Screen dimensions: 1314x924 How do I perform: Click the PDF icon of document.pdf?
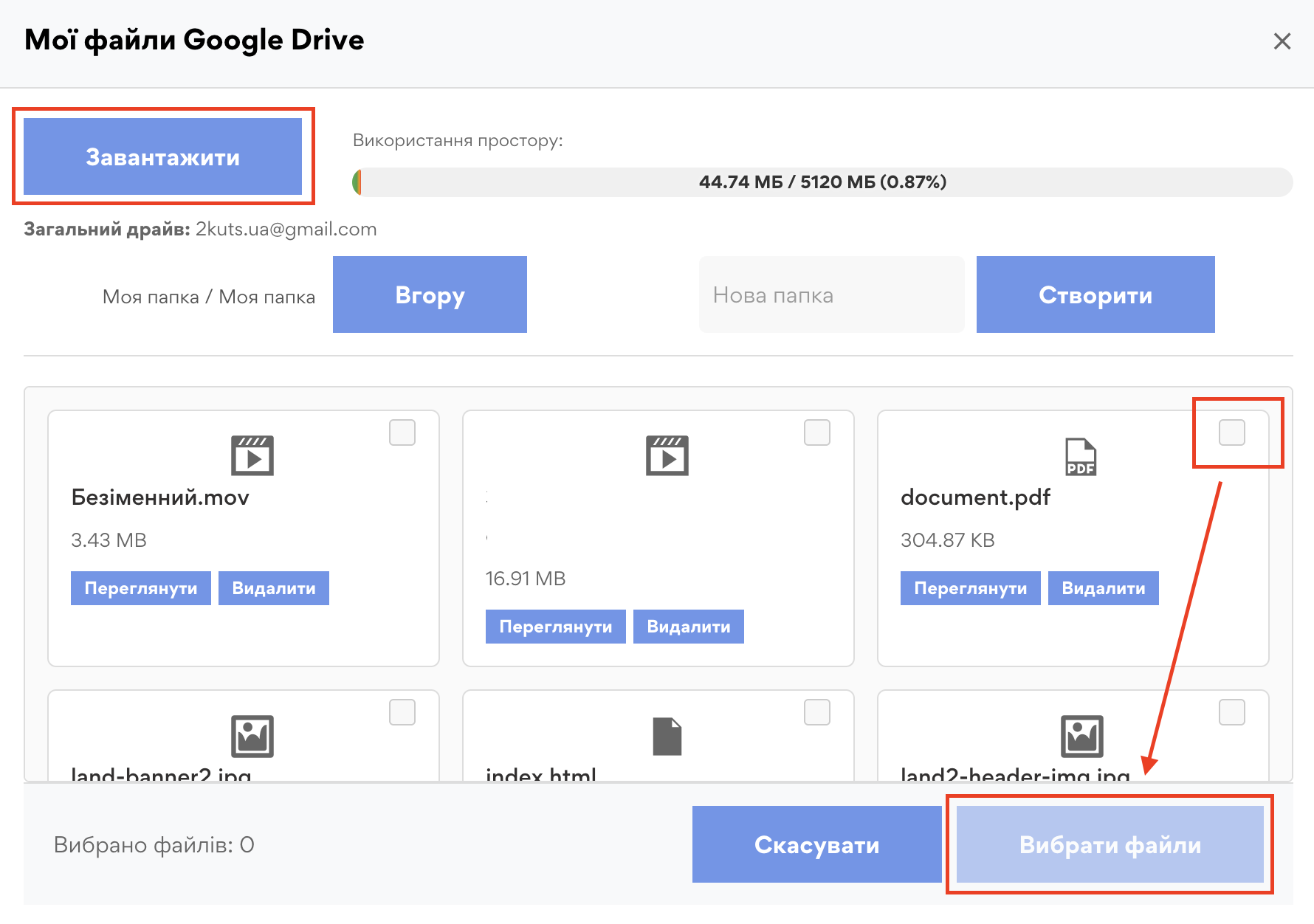(1080, 457)
